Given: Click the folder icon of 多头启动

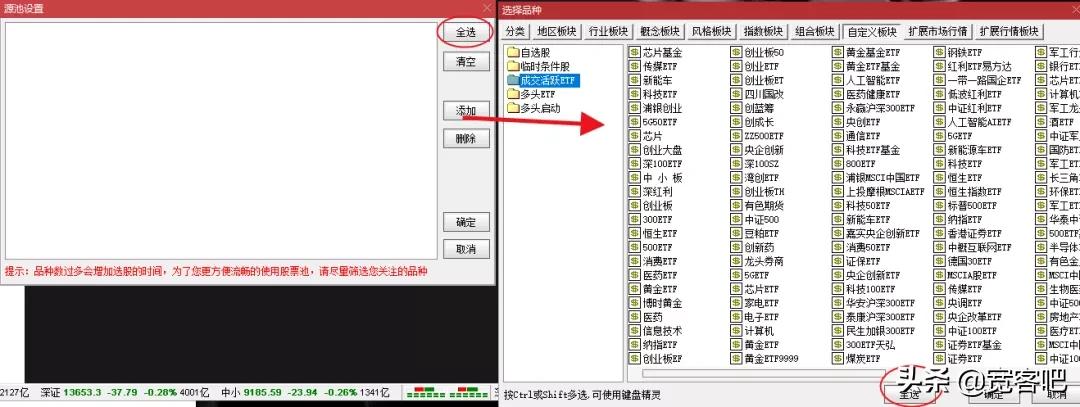Looking at the screenshot, I should pos(513,108).
